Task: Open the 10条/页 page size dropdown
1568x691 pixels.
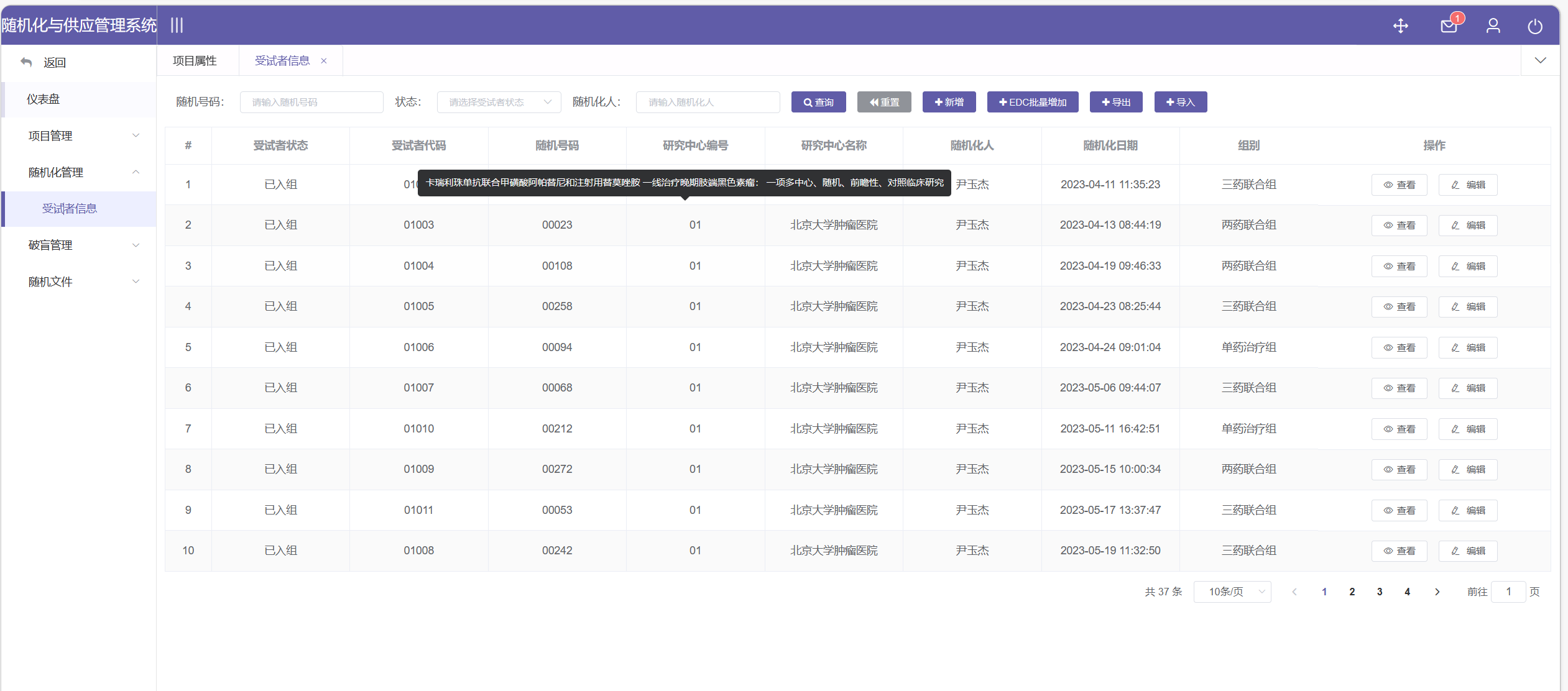Action: (1232, 592)
